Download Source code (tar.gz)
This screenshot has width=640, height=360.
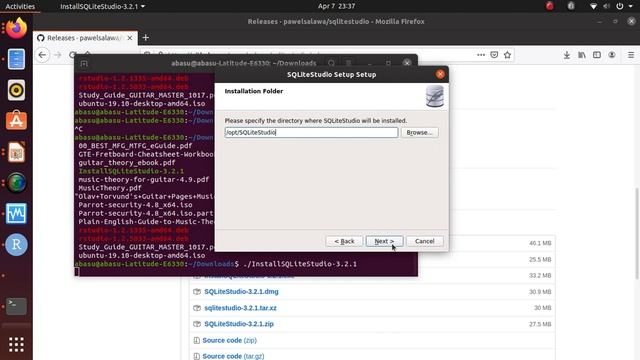[233, 356]
